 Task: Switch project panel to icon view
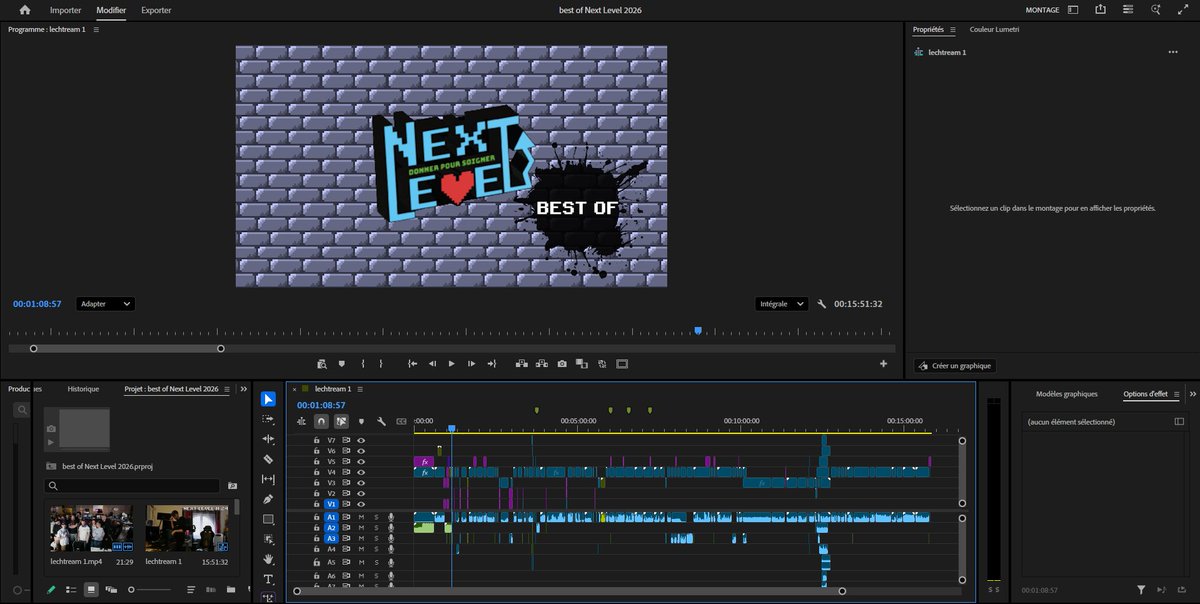pos(91,590)
